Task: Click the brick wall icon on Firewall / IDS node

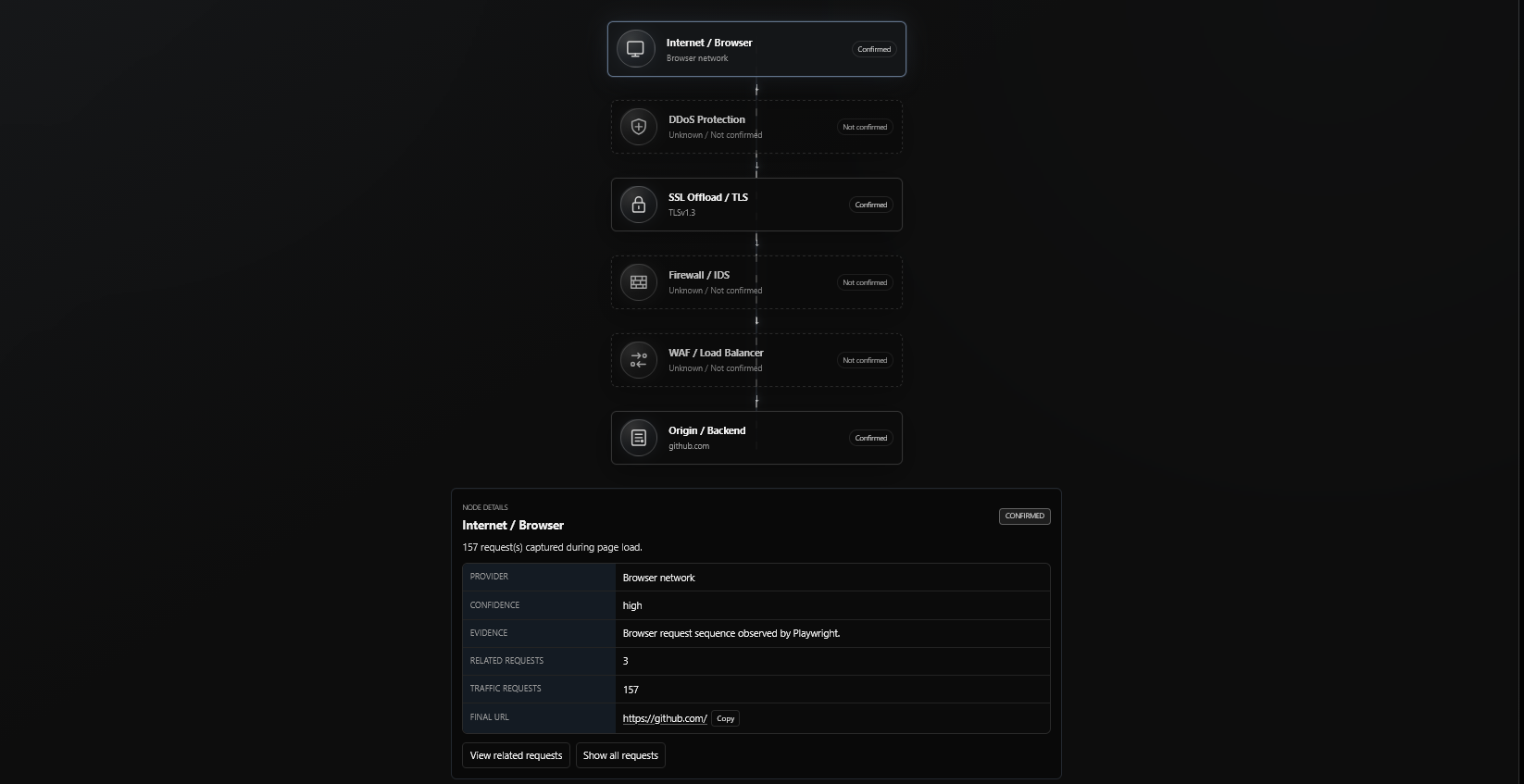Action: [639, 282]
